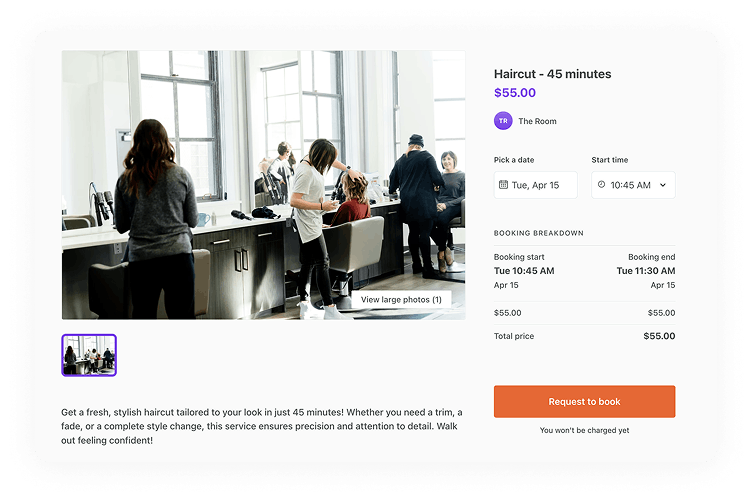Click the BOOKING BREAKDOWN heading
The image size is (752, 501).
[x=539, y=233]
